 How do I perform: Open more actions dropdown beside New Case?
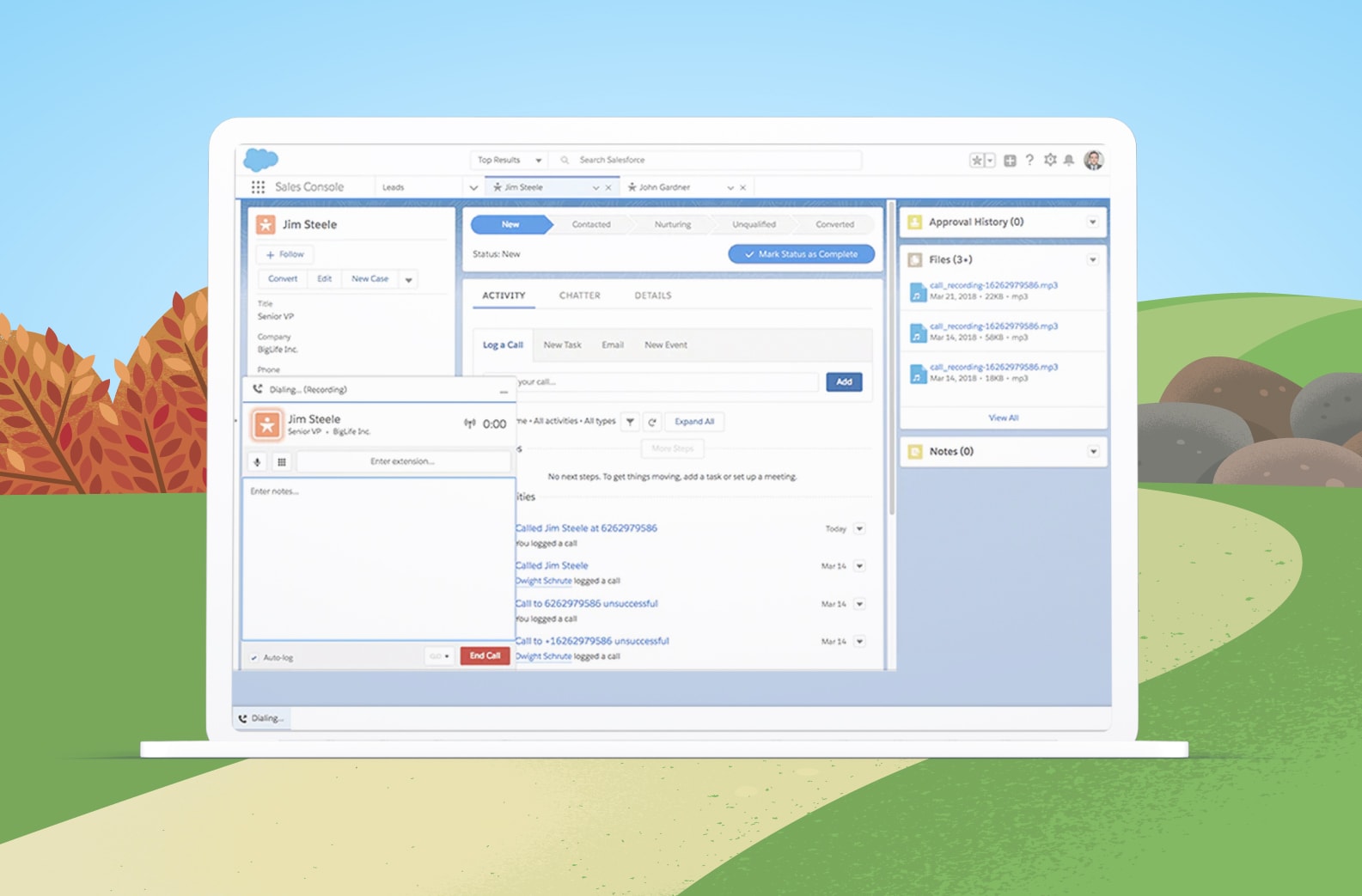[409, 280]
